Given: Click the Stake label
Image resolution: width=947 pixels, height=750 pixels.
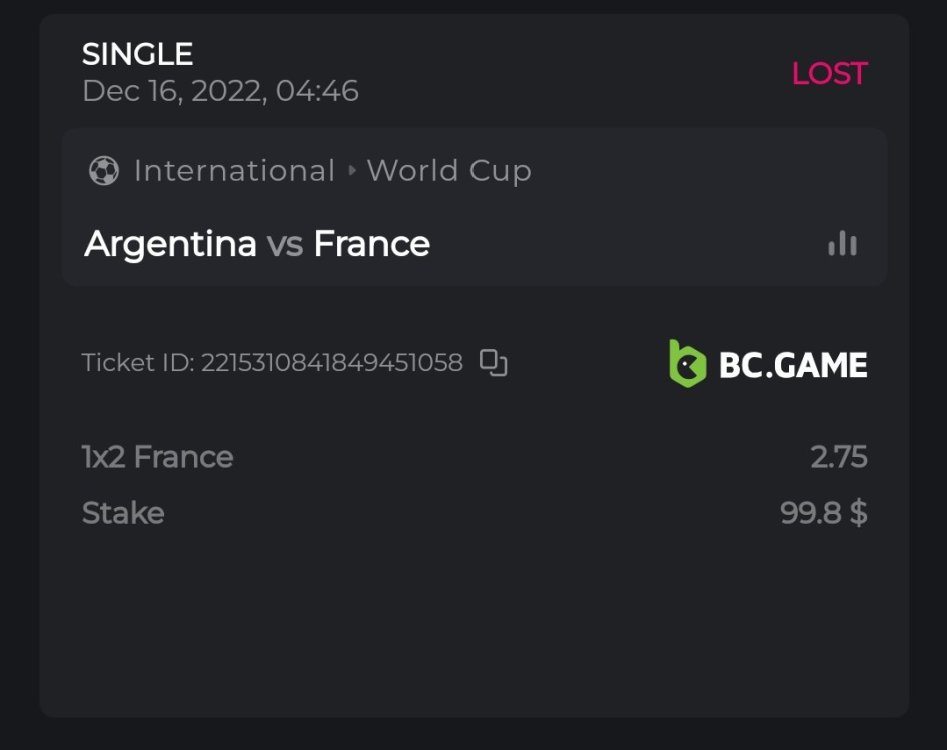Looking at the screenshot, I should (123, 513).
